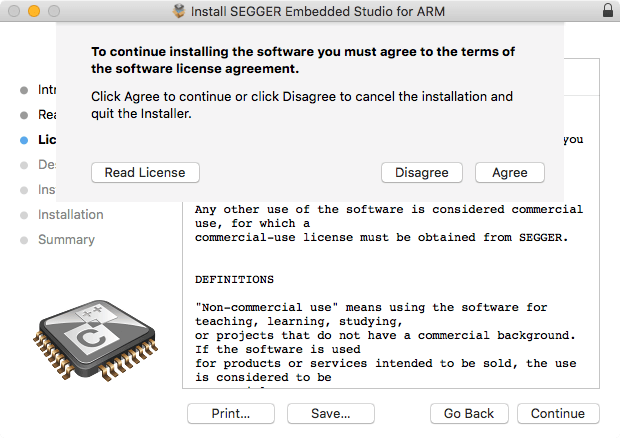The width and height of the screenshot is (620, 438).
Task: Select the Summary step in sidebar
Action: tap(66, 240)
